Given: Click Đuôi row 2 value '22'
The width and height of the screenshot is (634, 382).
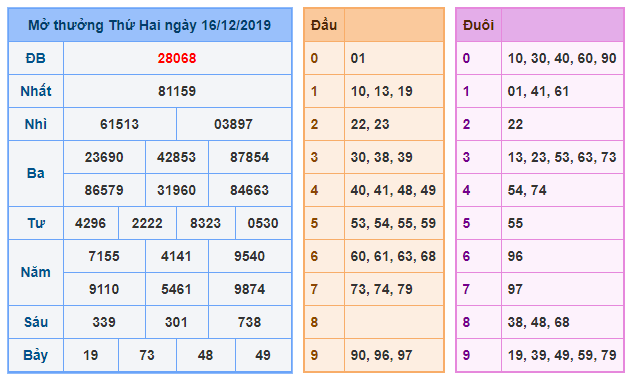Looking at the screenshot, I should click(x=516, y=124).
